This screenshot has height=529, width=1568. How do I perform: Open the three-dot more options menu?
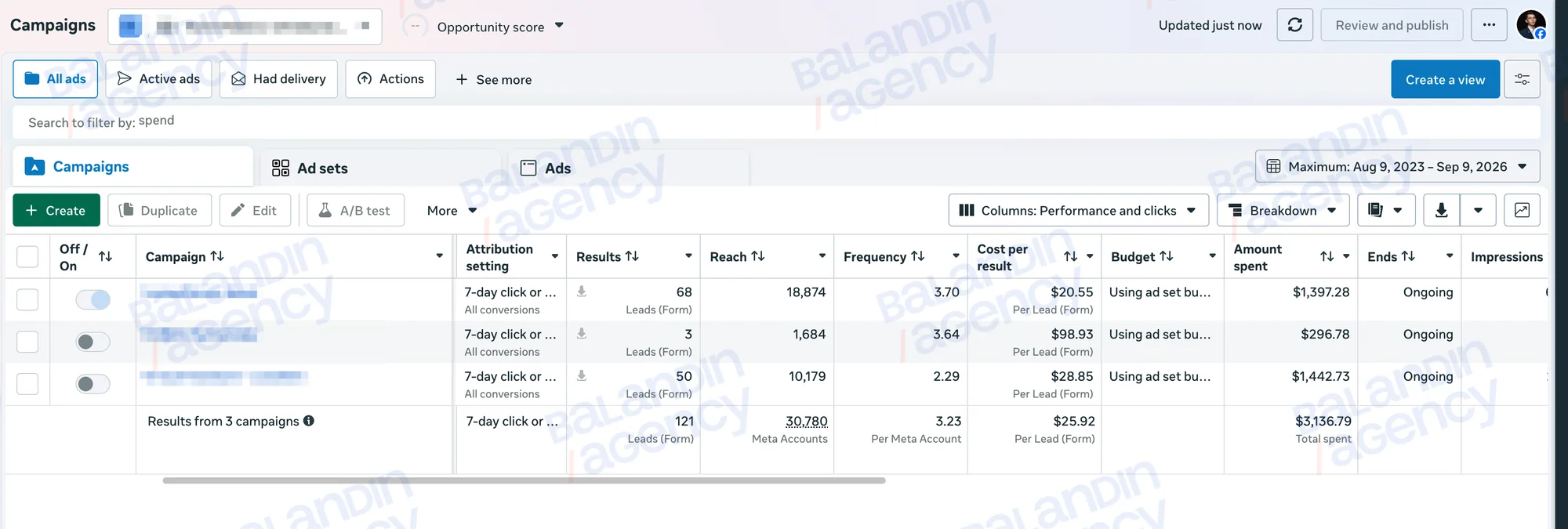click(1489, 25)
